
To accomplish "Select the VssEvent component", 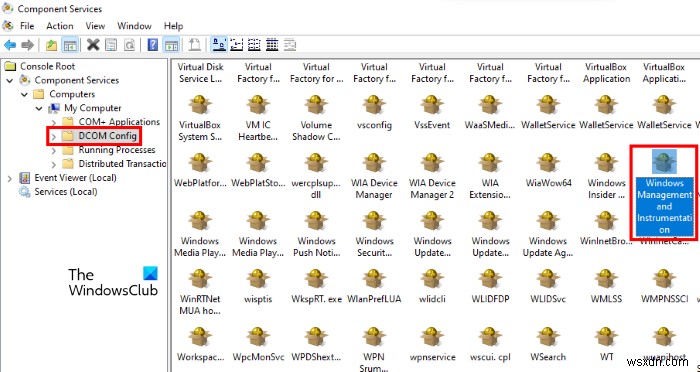I will (432, 112).
